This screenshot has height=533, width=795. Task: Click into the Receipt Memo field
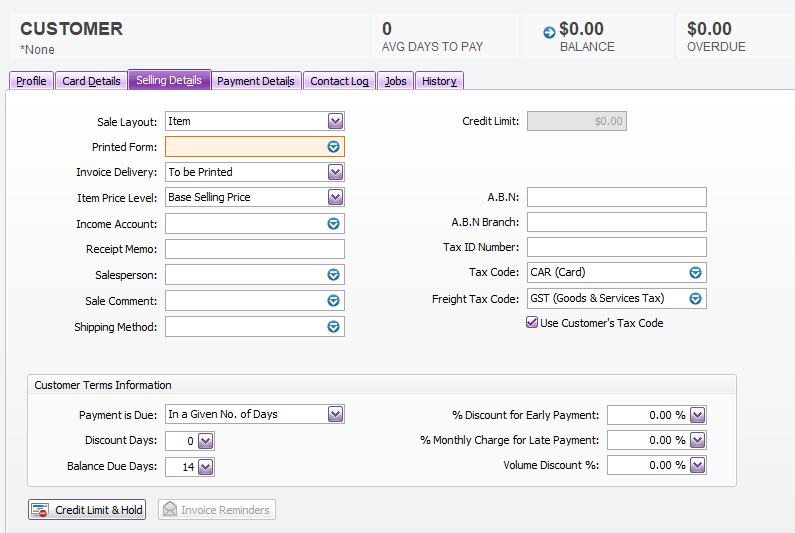254,249
